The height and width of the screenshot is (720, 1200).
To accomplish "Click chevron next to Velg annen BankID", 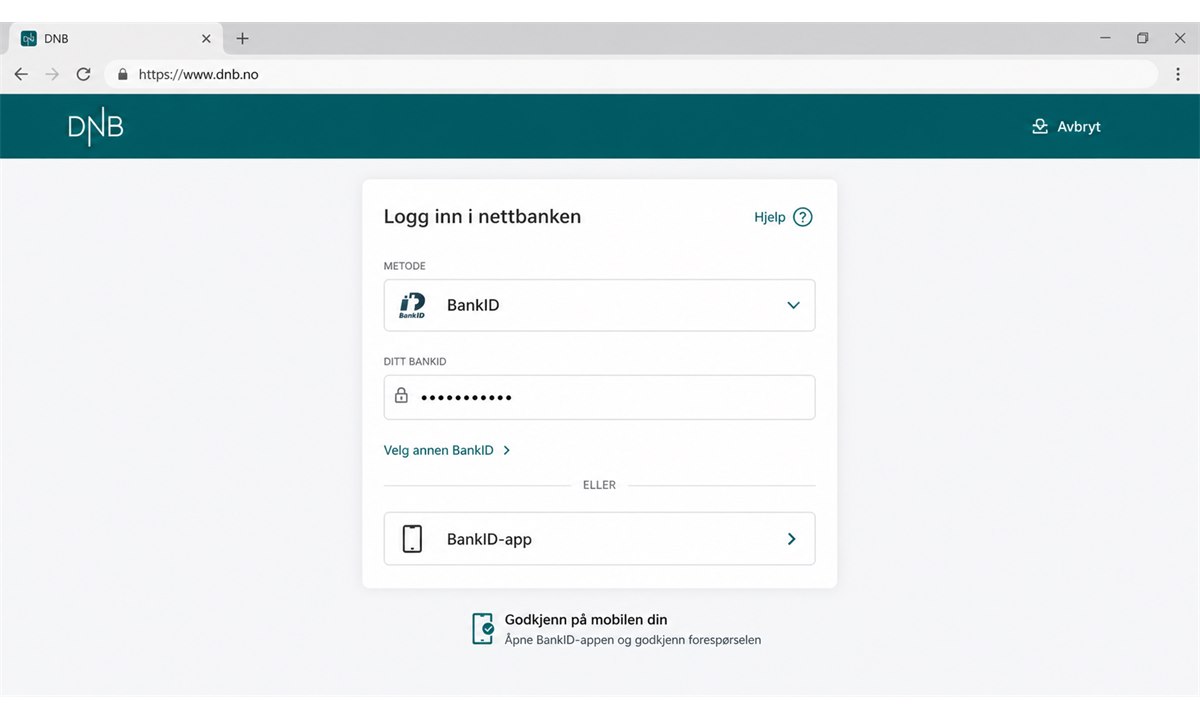I will [507, 450].
